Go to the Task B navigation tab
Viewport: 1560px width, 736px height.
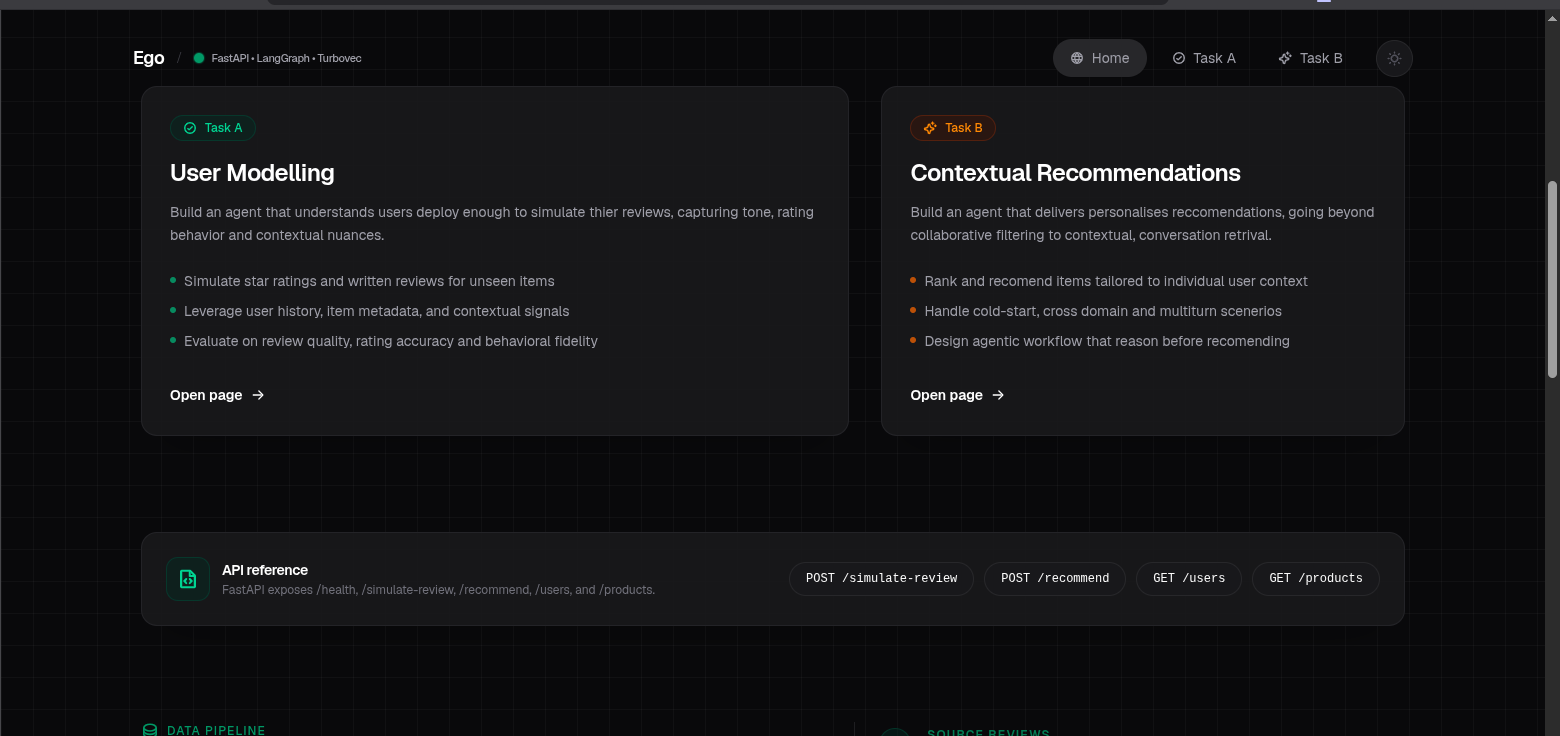(1310, 58)
